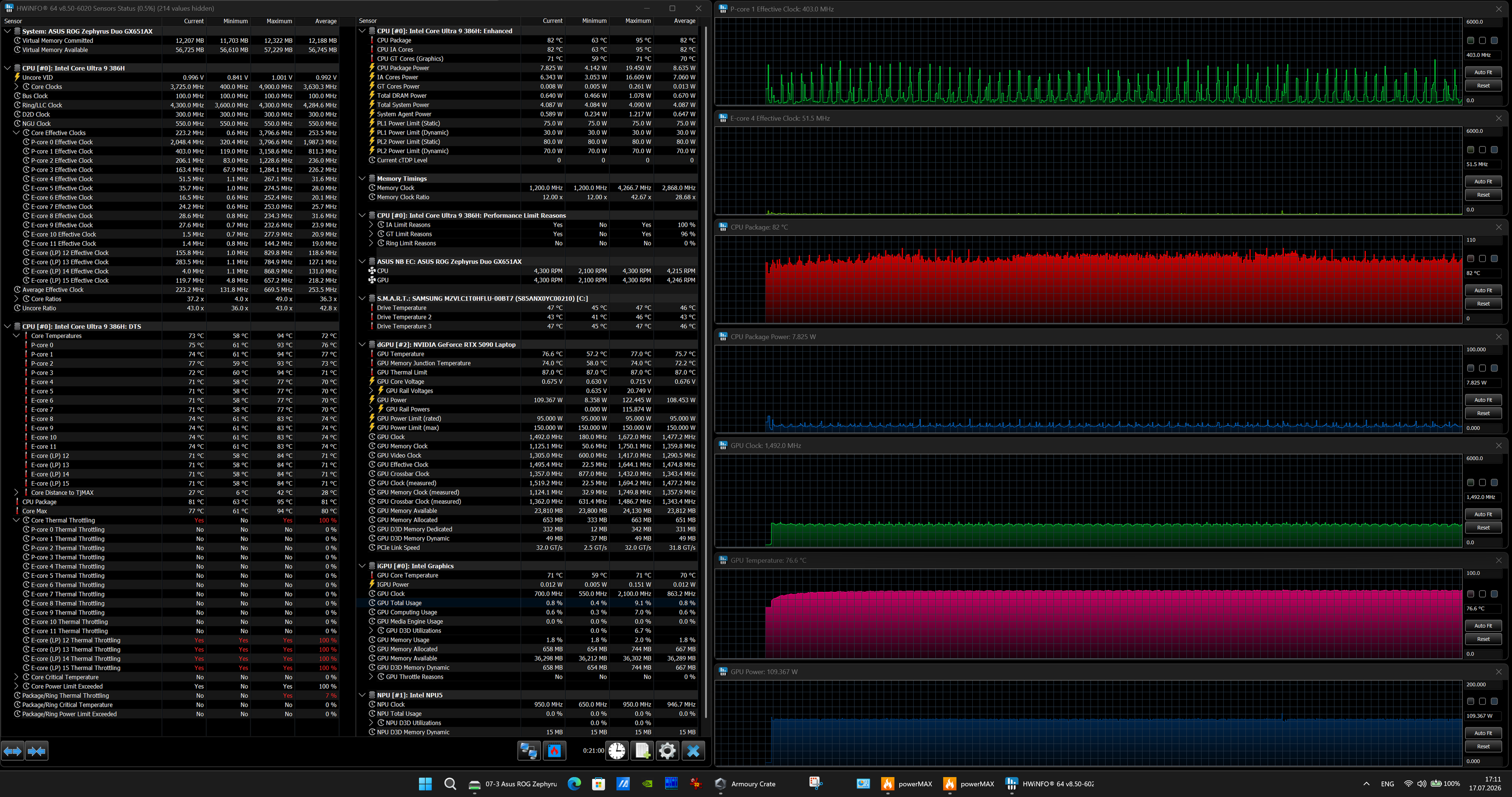This screenshot has height=797, width=1512.
Task: Open the taskbar clock showing 17:11
Action: tap(1485, 783)
